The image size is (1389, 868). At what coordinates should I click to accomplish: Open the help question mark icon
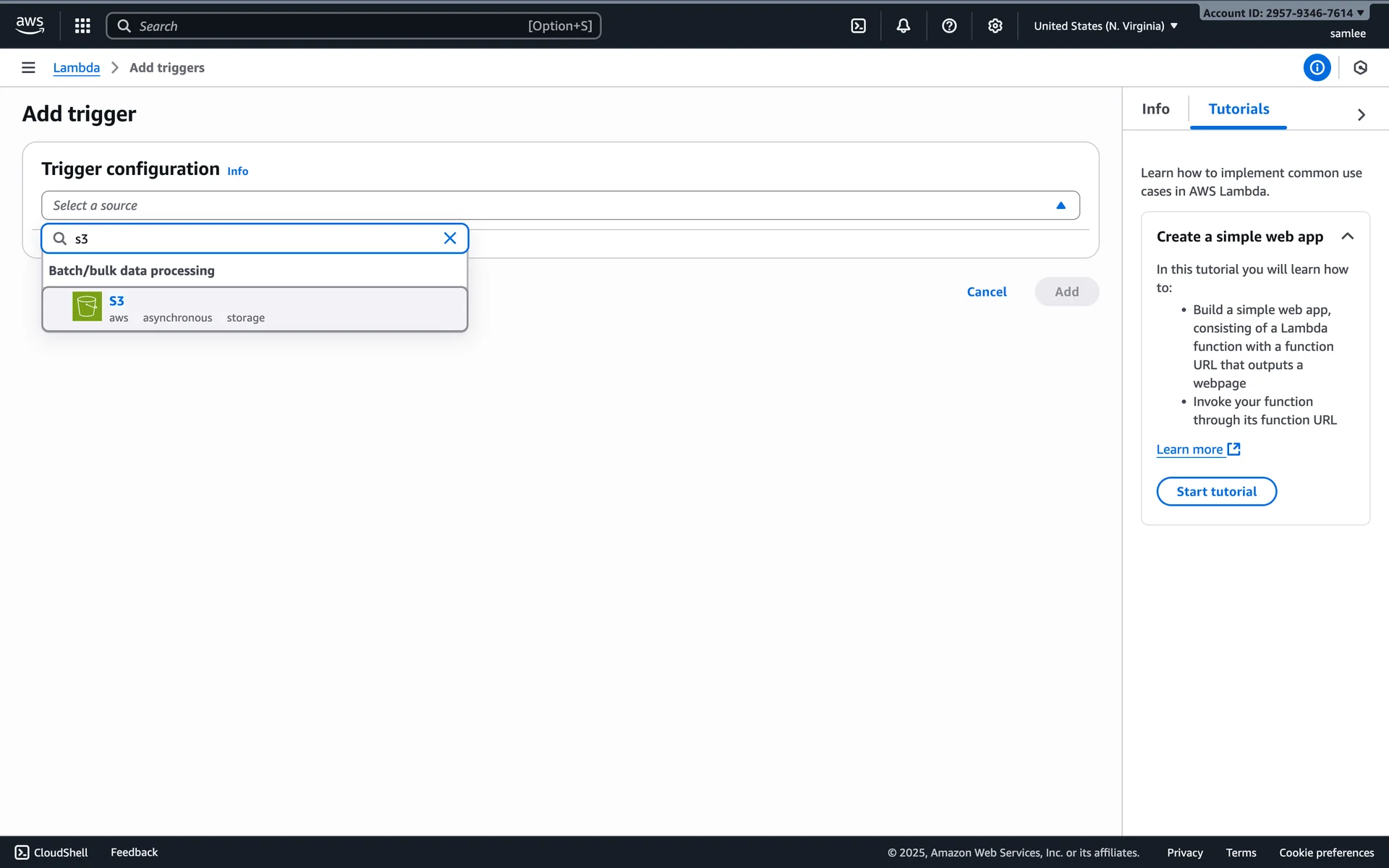coord(949,26)
